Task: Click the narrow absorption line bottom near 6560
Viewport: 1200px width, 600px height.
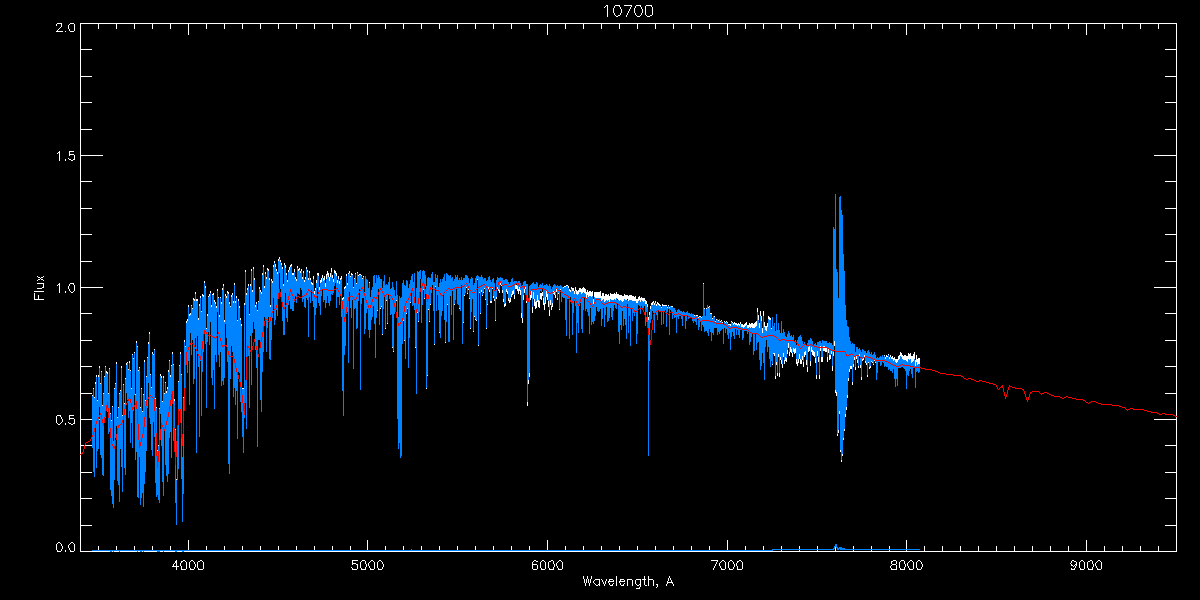Action: (x=648, y=453)
